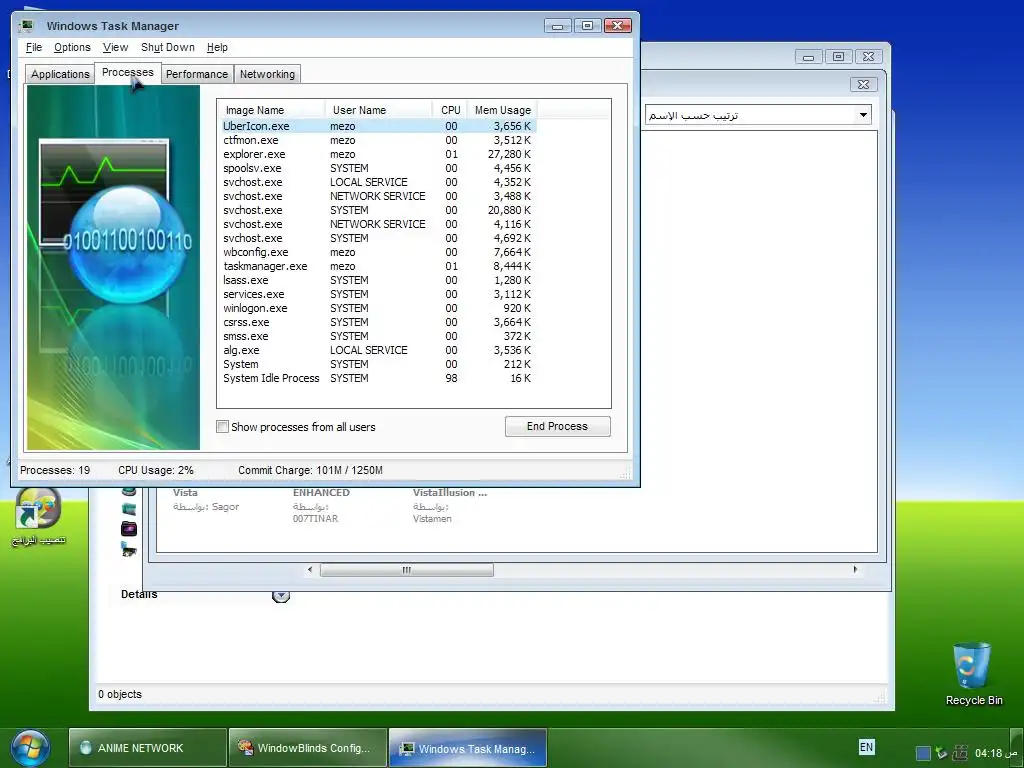Screen dimensions: 1024x768
Task: Select svchost.exe row using 4,116 K
Action: [x=377, y=224]
